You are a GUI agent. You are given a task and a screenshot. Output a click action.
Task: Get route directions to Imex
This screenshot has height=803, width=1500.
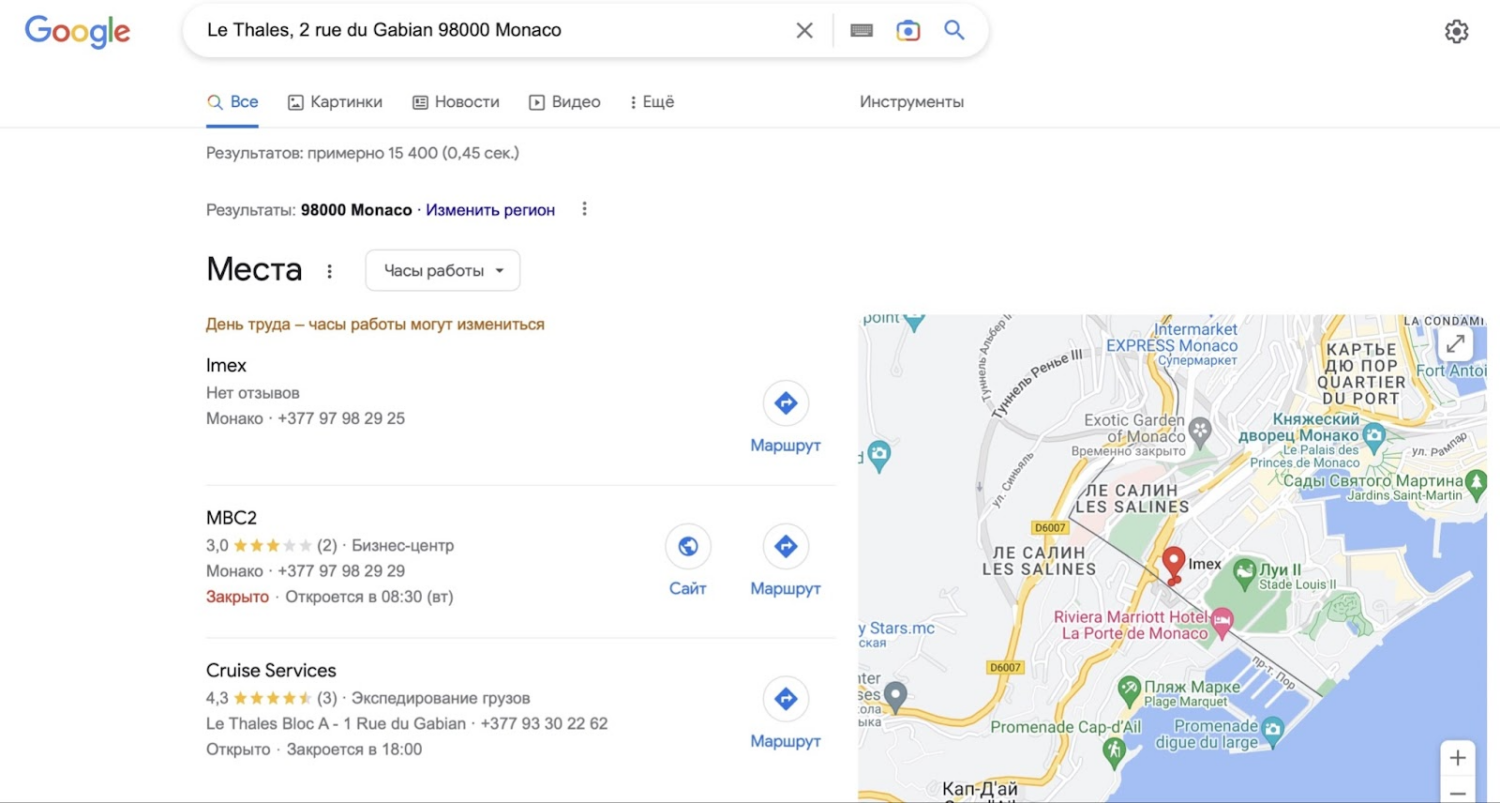pyautogui.click(x=785, y=403)
